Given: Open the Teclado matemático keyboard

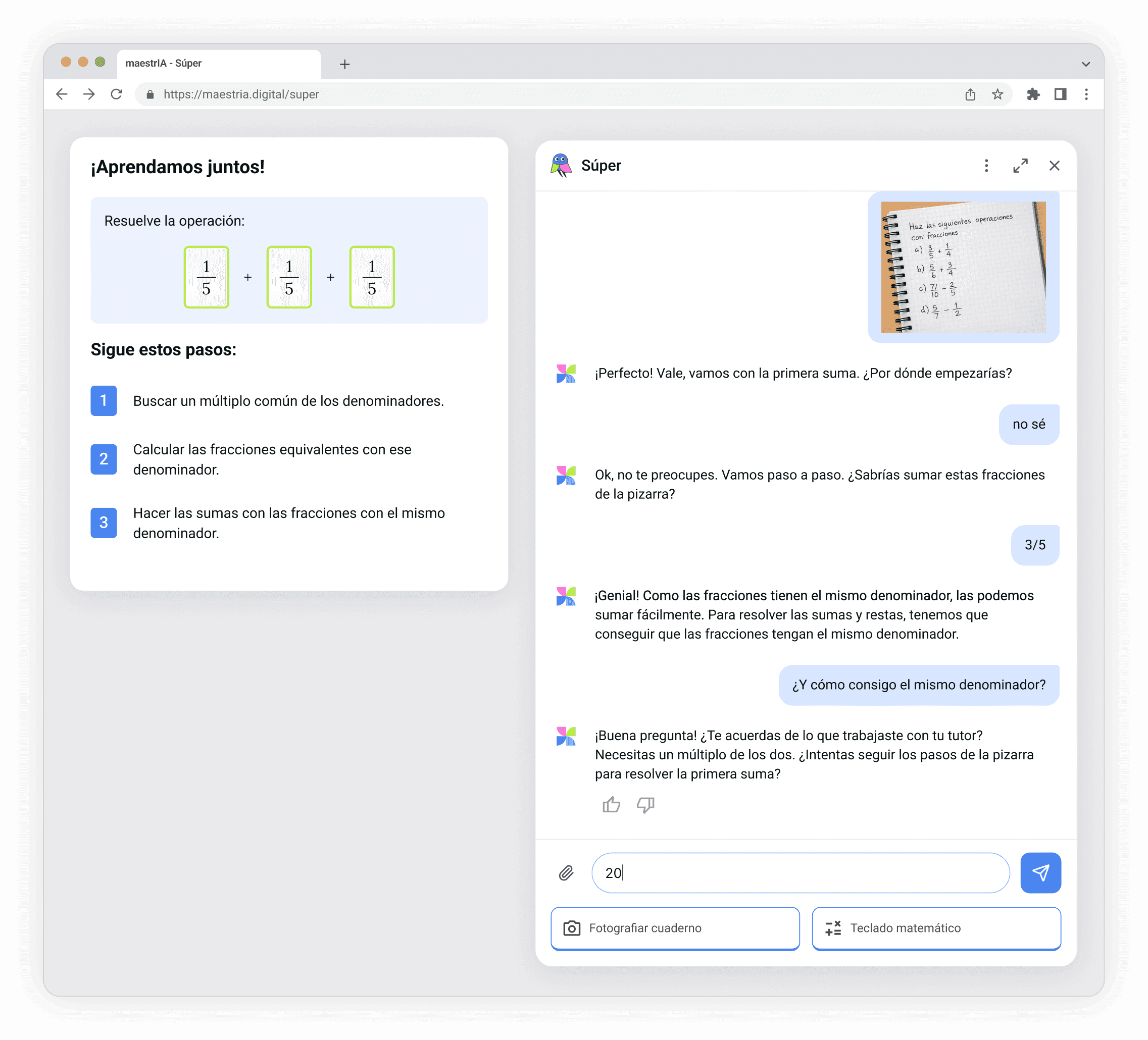Looking at the screenshot, I should (x=936, y=928).
